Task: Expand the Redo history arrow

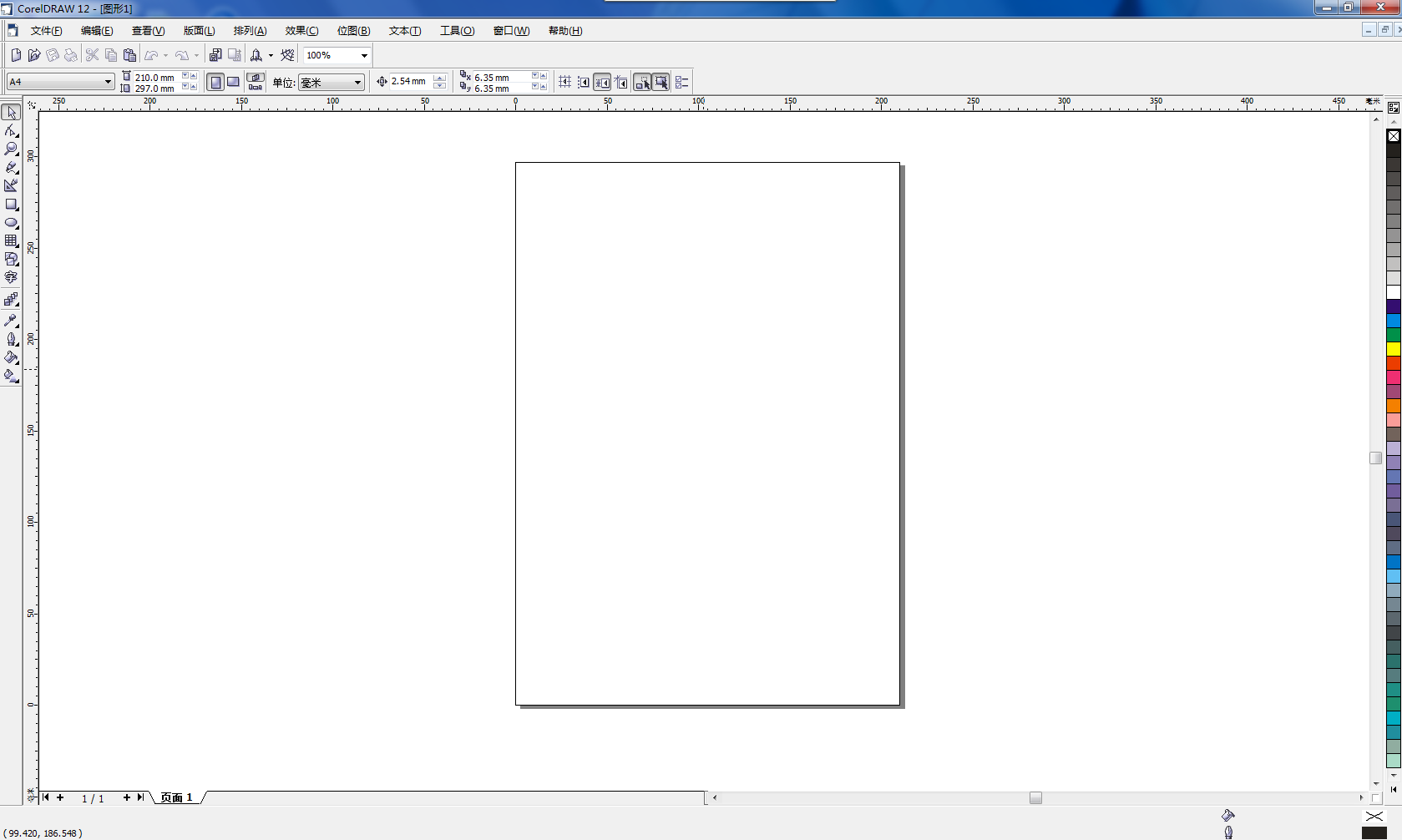Action: click(196, 55)
